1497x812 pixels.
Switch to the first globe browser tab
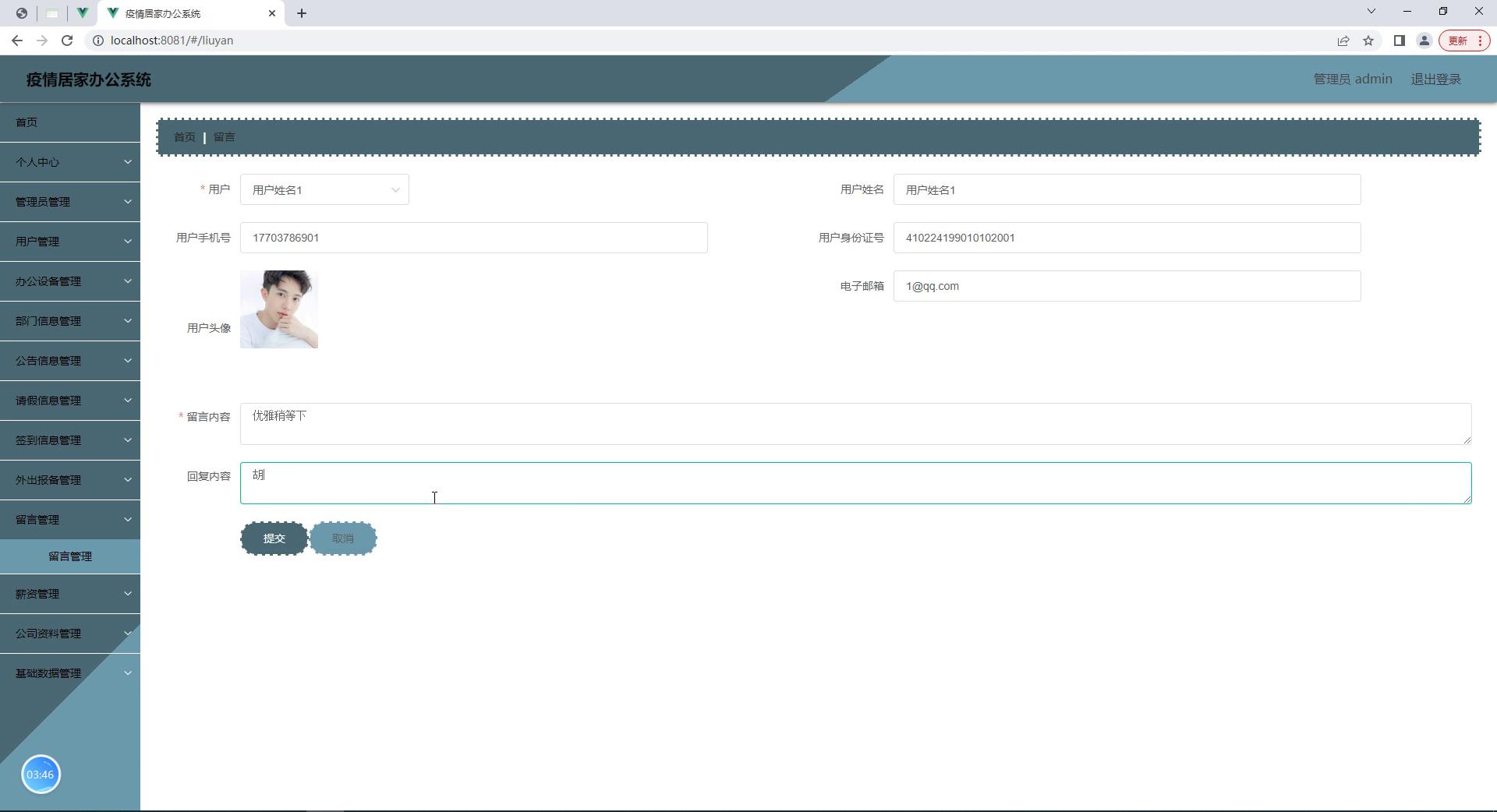[x=21, y=13]
